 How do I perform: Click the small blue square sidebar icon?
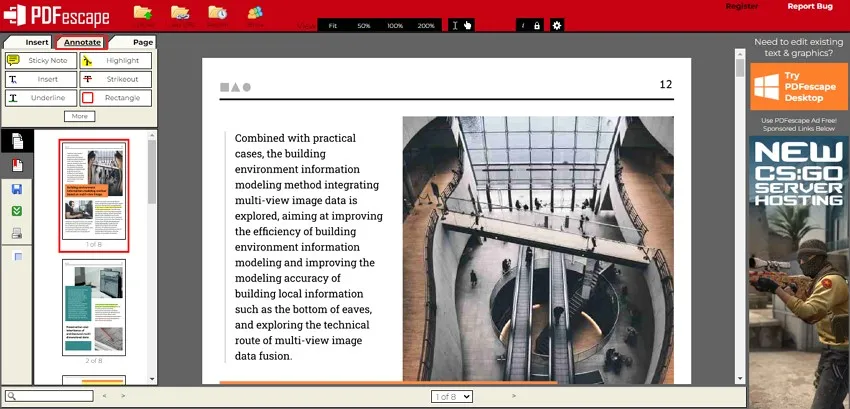(18, 257)
